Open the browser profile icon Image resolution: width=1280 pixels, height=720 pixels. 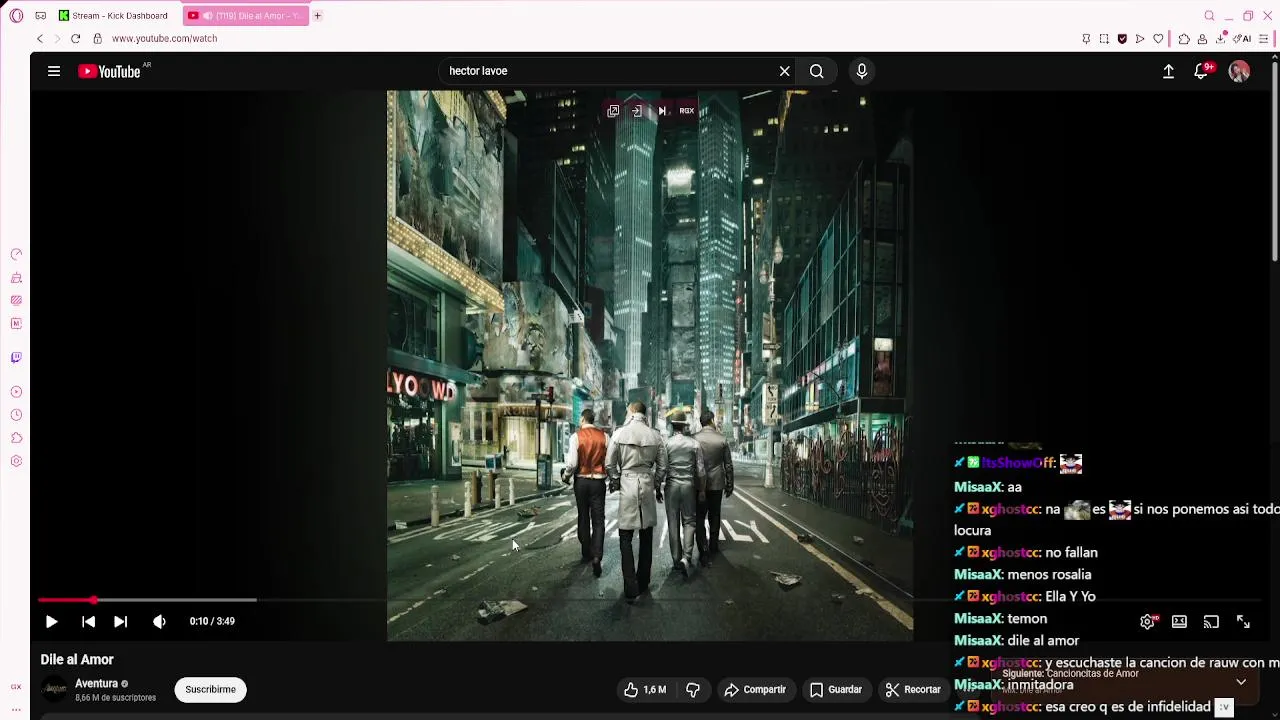[1202, 39]
